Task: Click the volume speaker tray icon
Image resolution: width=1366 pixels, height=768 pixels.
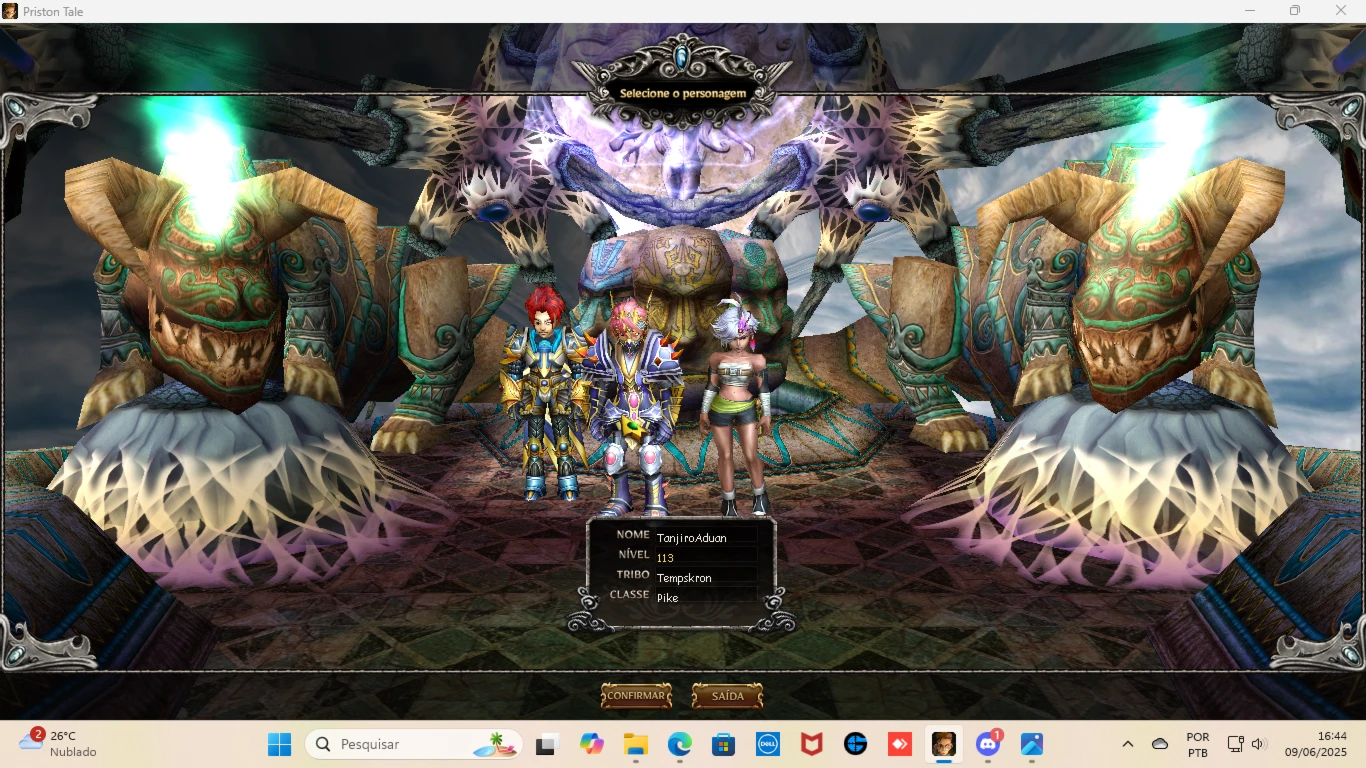Action: [x=1259, y=744]
